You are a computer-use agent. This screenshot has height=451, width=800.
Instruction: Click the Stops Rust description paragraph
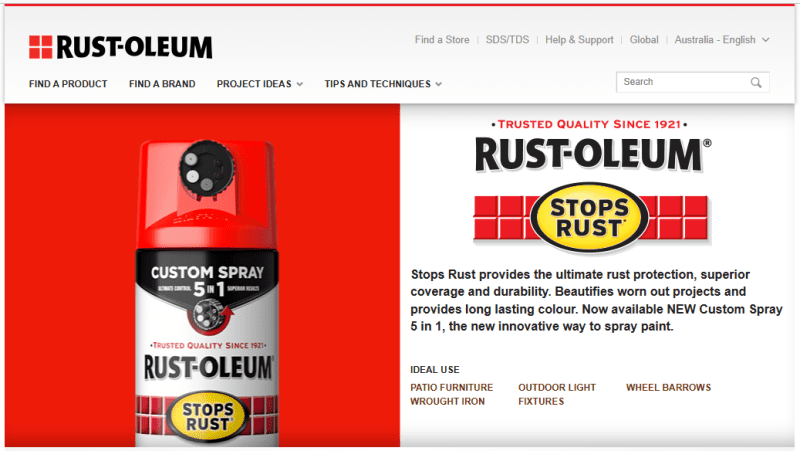[x=596, y=300]
